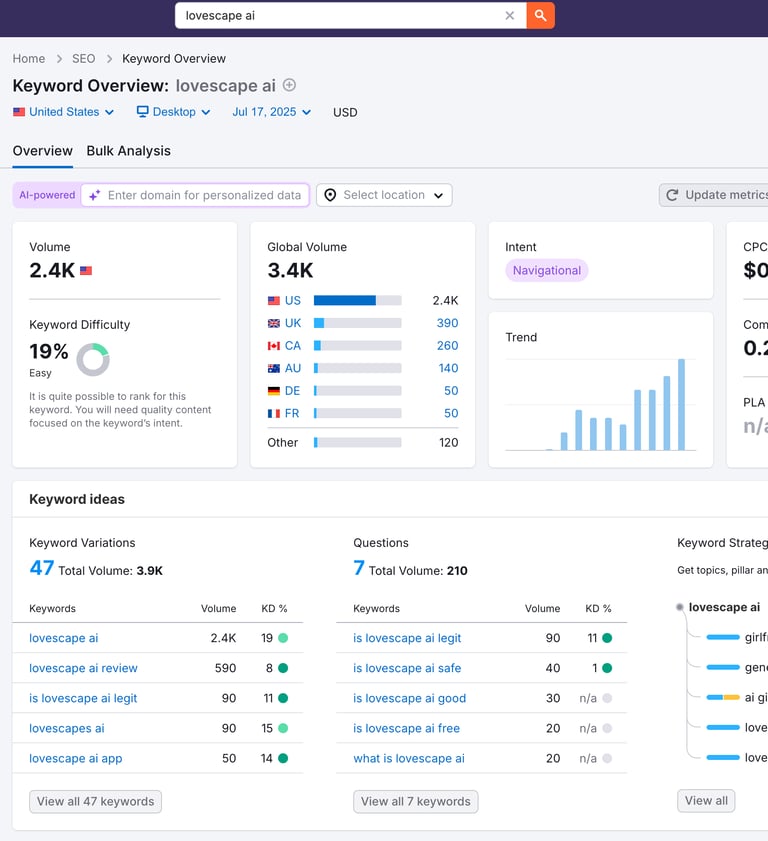Screen dimensions: 768x841
Task: Click the Keyword Overview breadcrumb text
Action: pos(174,59)
